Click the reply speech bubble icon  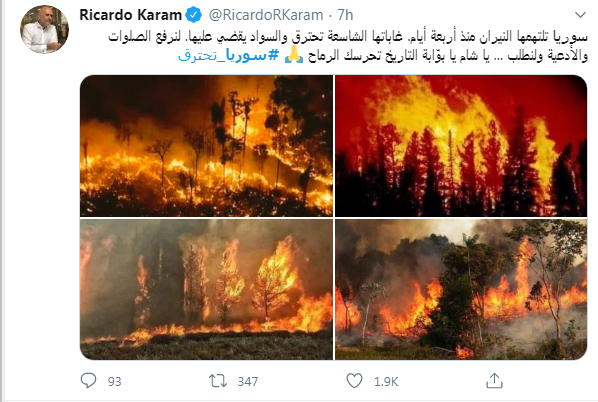click(88, 381)
